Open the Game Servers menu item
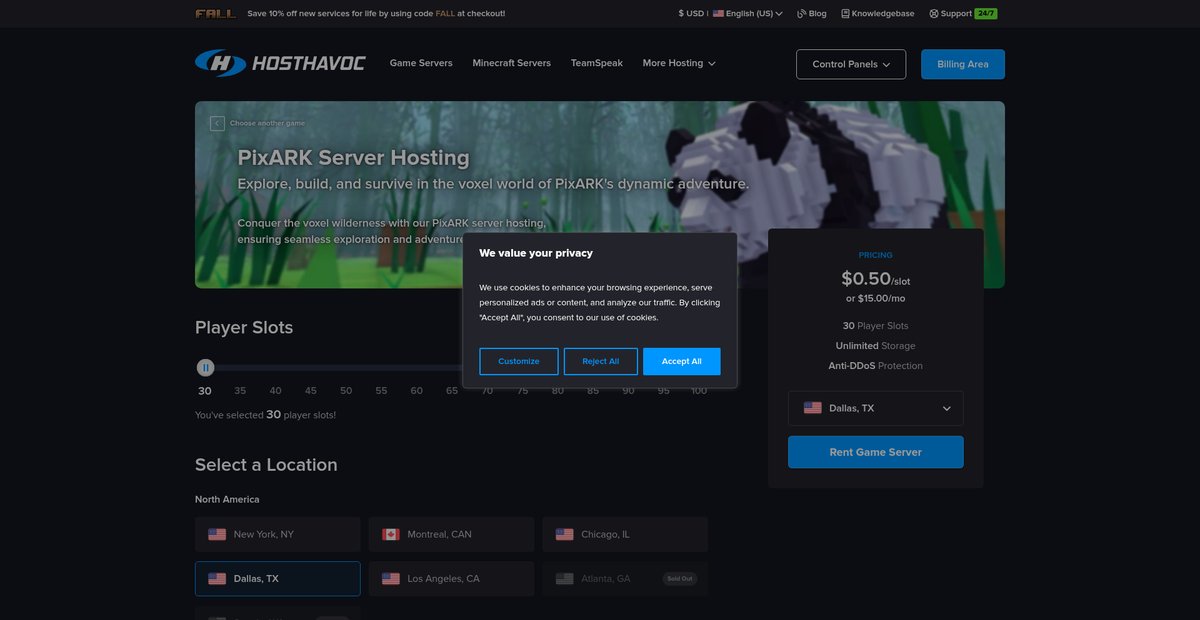 pyautogui.click(x=421, y=63)
